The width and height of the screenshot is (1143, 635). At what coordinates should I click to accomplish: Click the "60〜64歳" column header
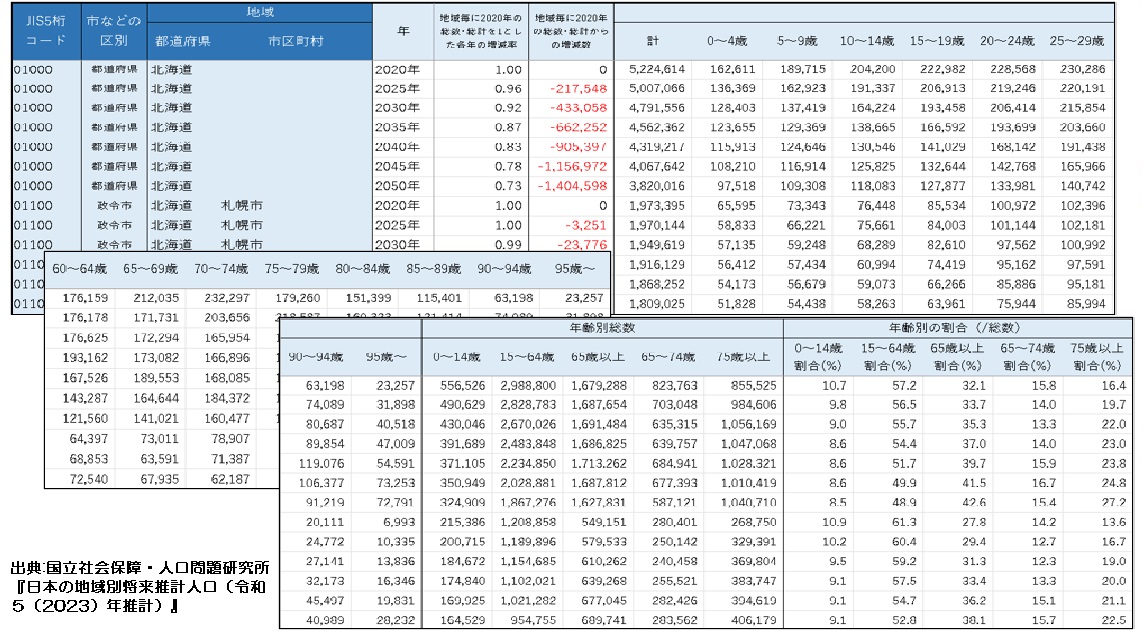pos(79,269)
